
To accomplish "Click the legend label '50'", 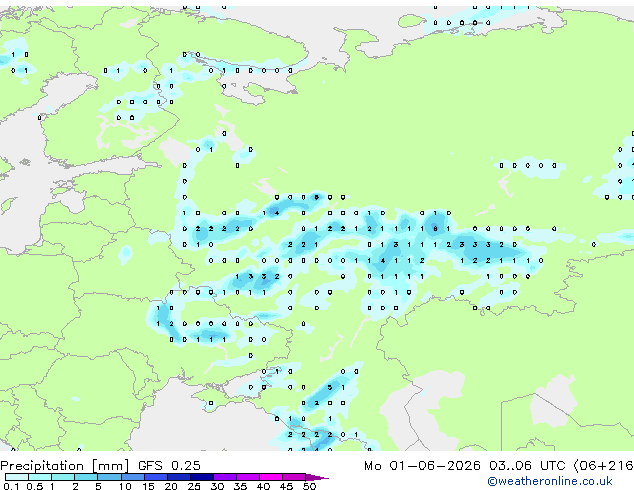I will point(309,486).
